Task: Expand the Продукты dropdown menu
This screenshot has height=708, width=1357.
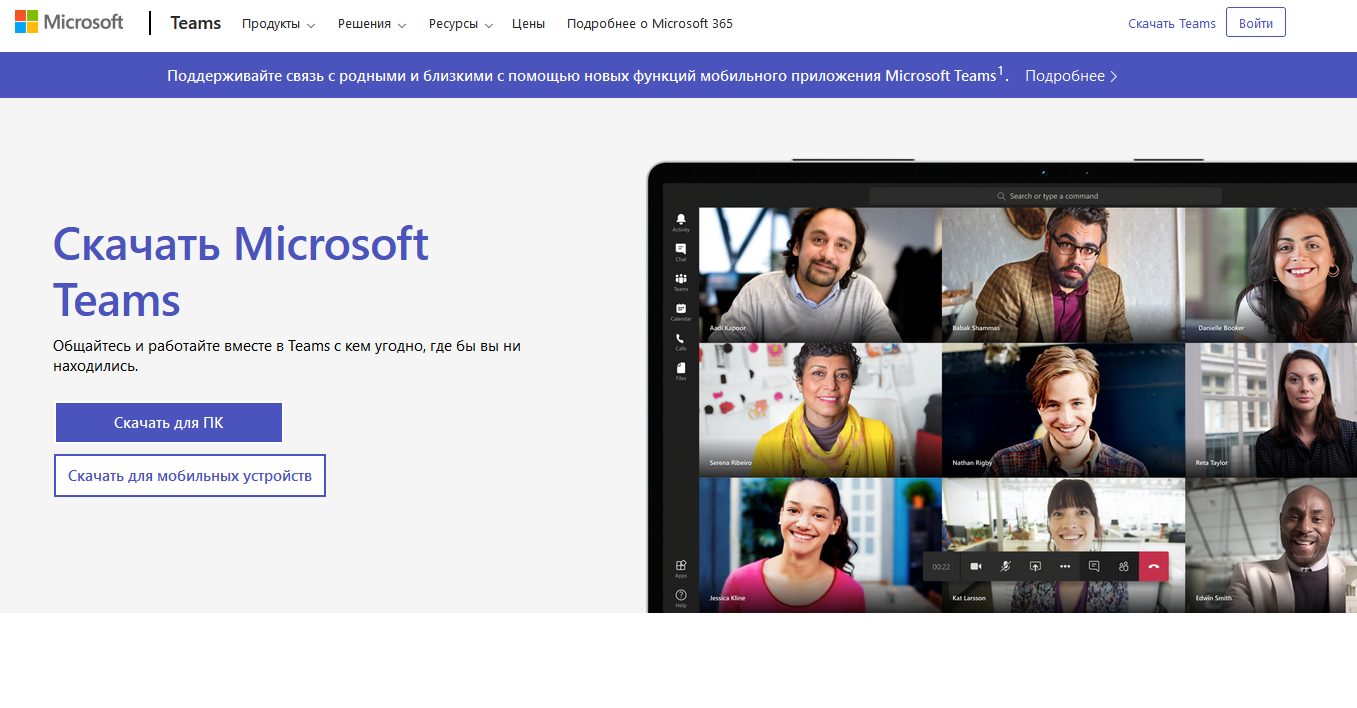Action: pos(278,24)
